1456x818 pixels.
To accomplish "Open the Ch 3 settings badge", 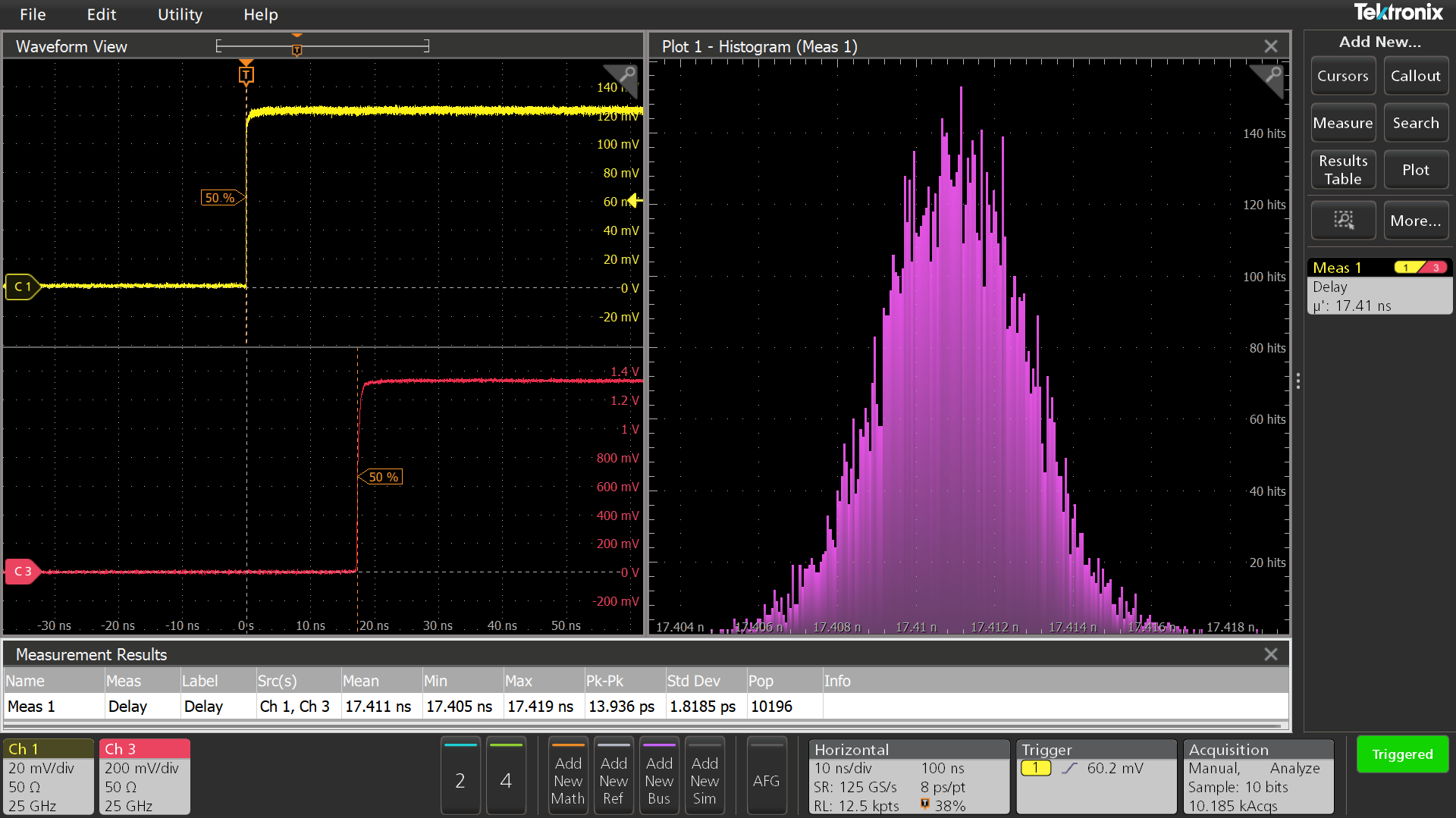I will point(144,777).
